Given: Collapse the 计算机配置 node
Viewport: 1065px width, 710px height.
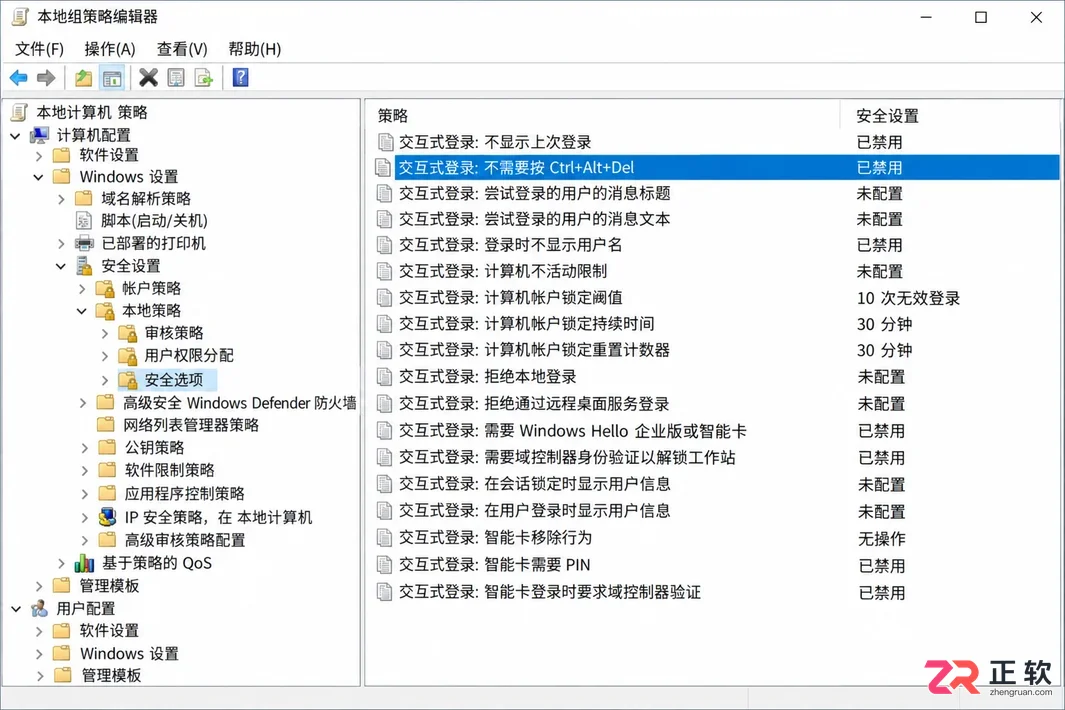Looking at the screenshot, I should pos(16,136).
